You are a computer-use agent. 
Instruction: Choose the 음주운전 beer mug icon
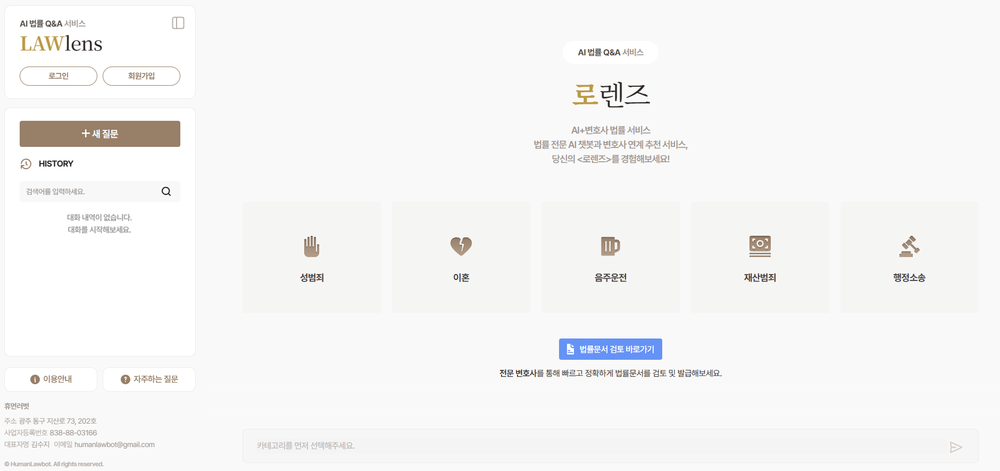tap(610, 246)
